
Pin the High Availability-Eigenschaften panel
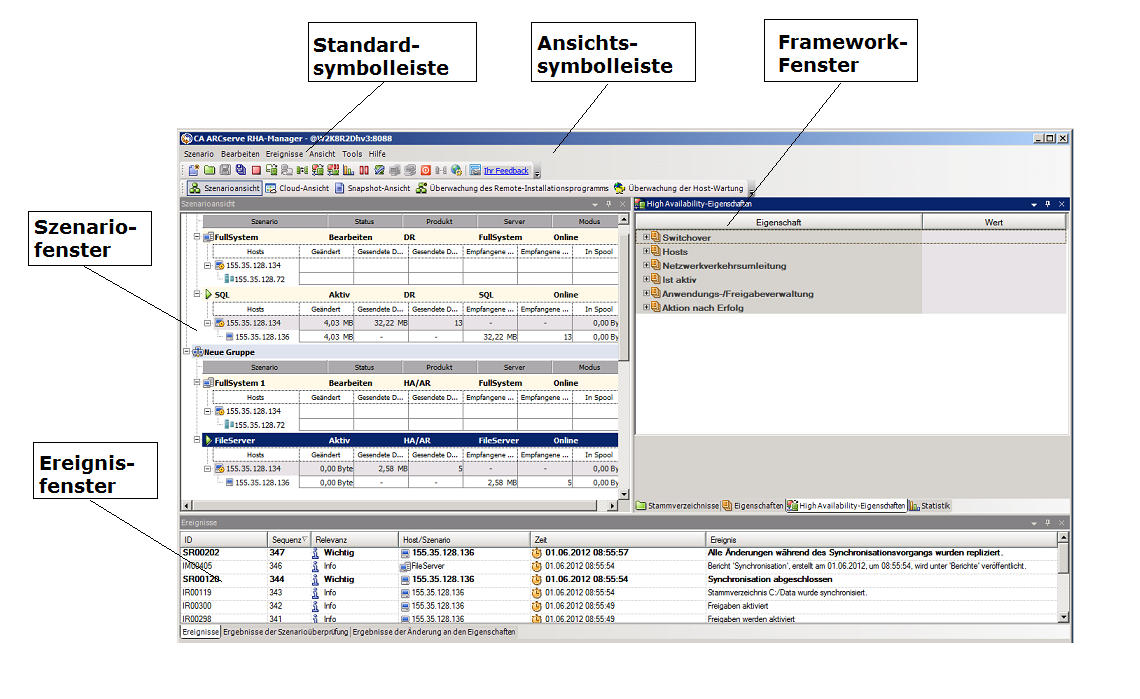[x=1047, y=204]
